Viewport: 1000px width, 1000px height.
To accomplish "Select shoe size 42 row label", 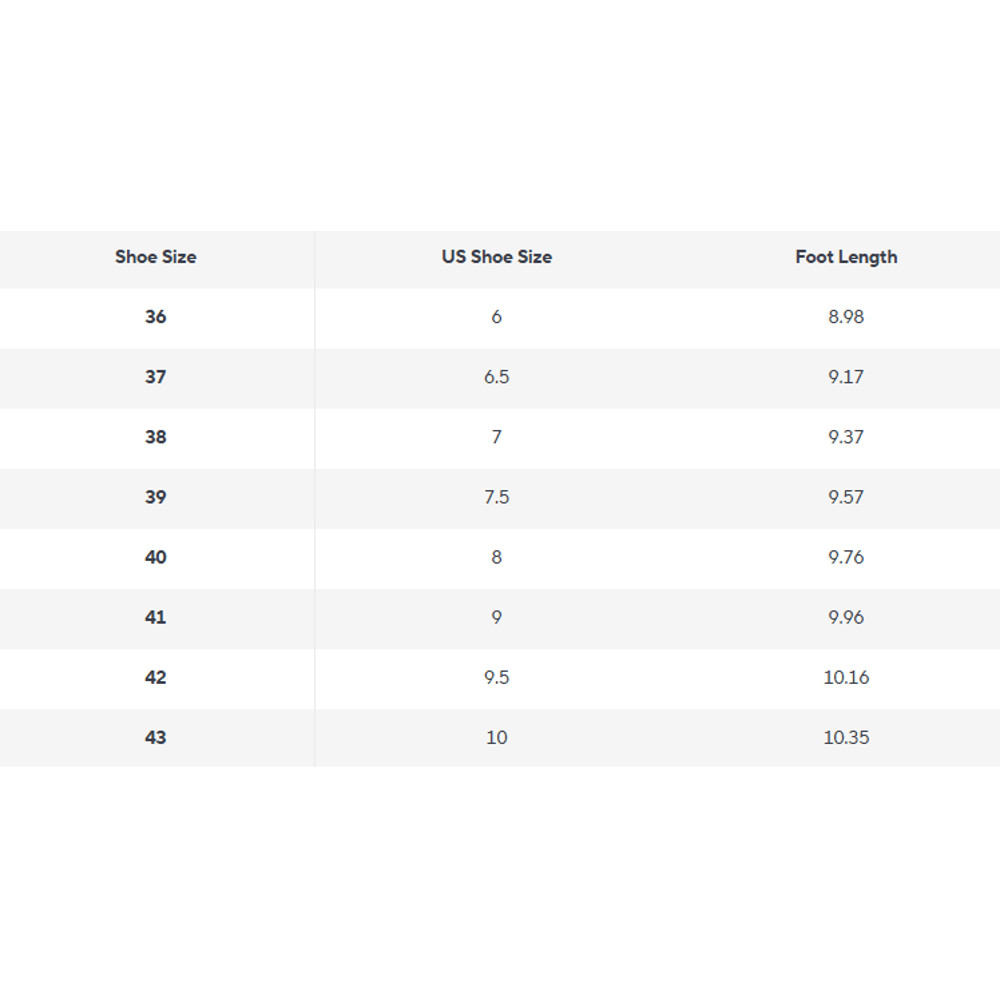I will 156,677.
